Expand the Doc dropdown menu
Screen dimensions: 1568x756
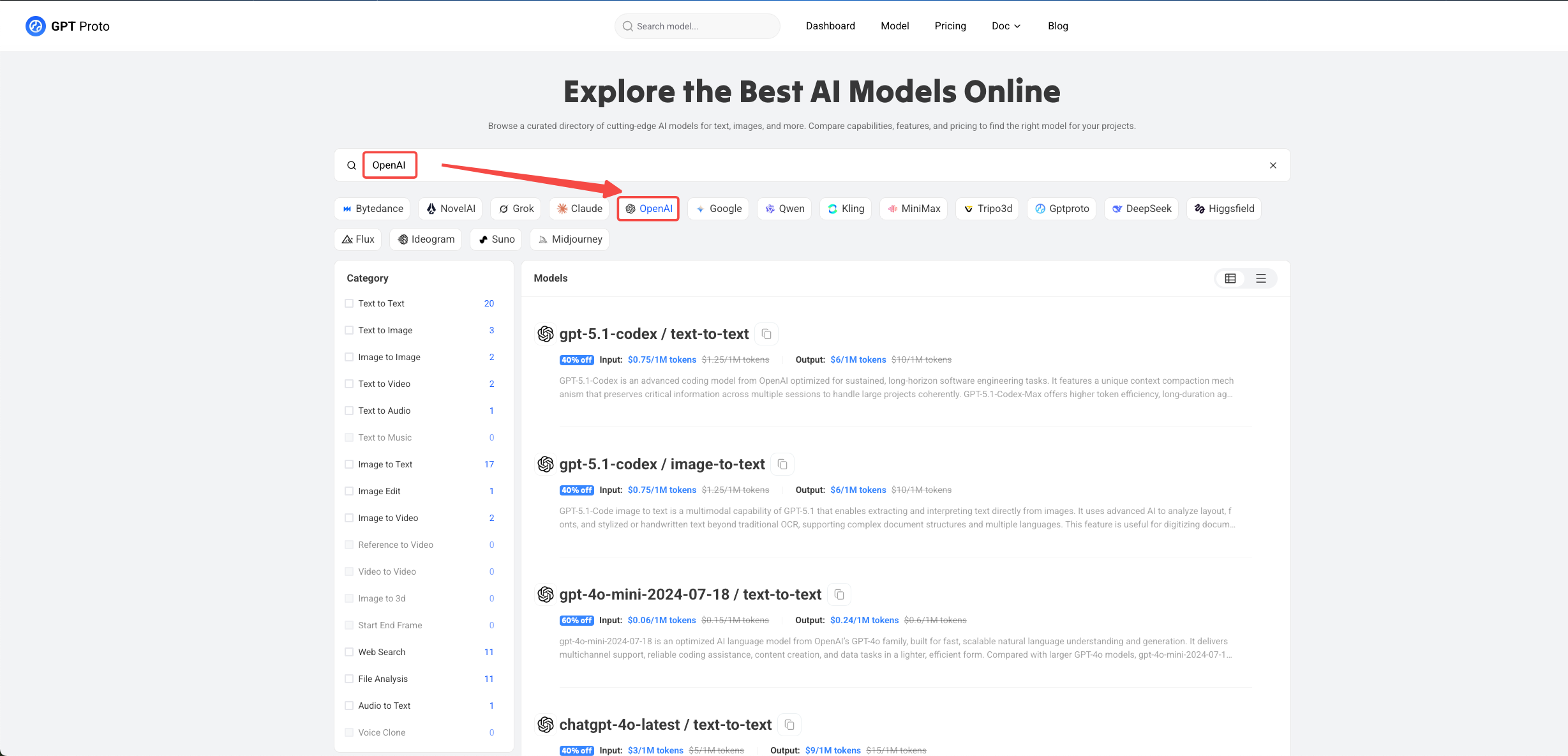1006,26
